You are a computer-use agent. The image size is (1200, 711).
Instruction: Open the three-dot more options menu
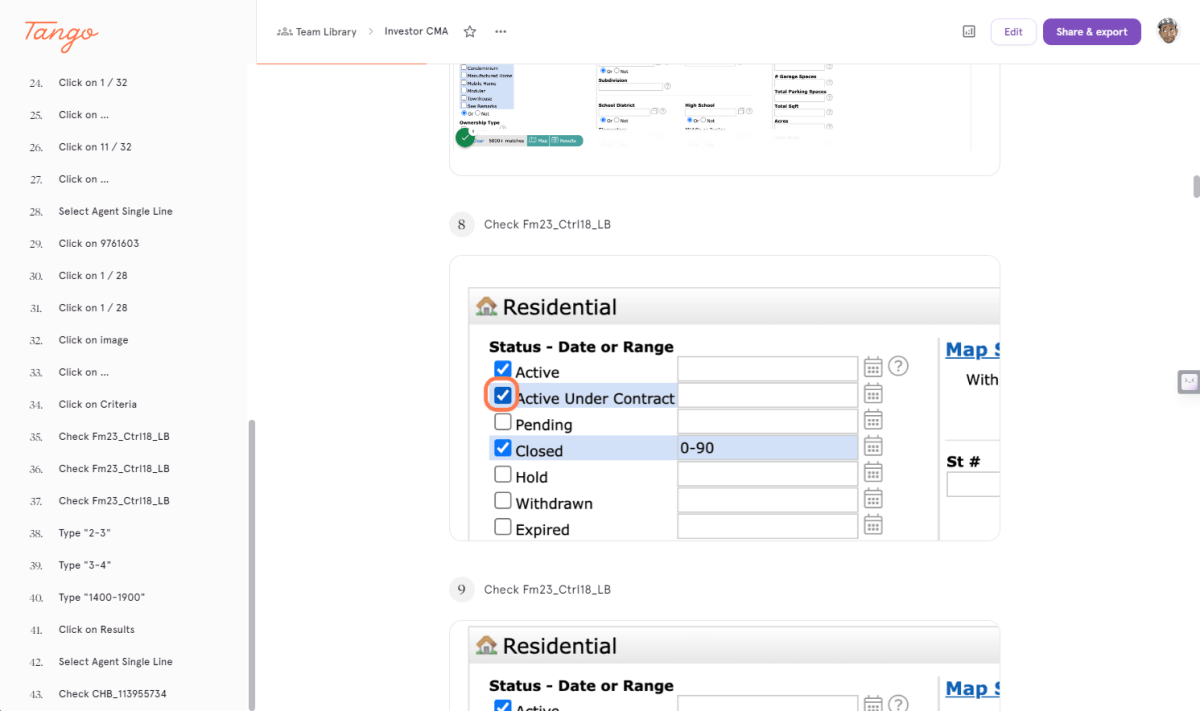[500, 32]
